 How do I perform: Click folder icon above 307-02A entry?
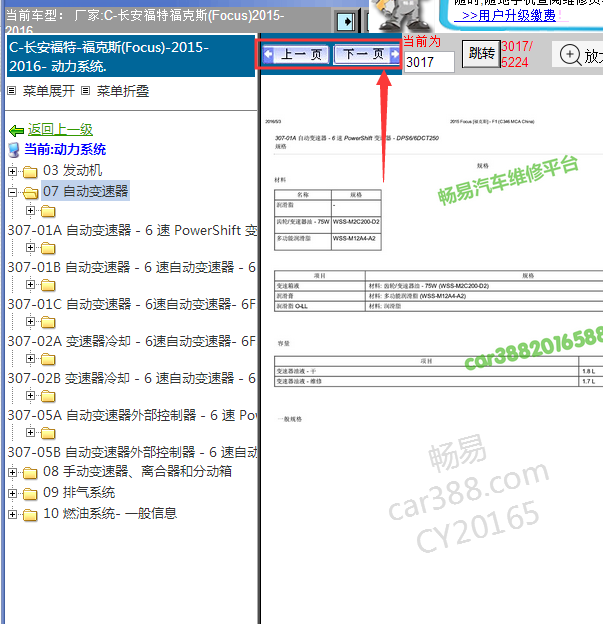pos(48,322)
